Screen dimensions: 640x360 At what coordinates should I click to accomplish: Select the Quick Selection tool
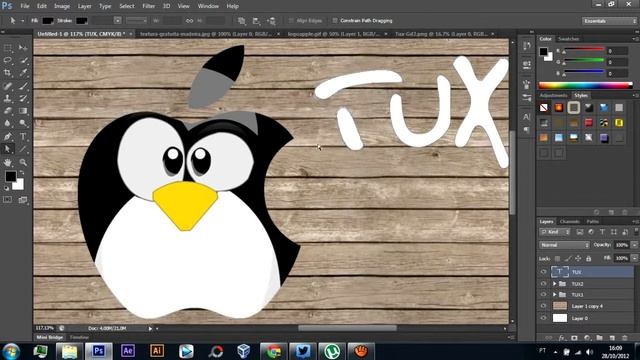point(23,60)
